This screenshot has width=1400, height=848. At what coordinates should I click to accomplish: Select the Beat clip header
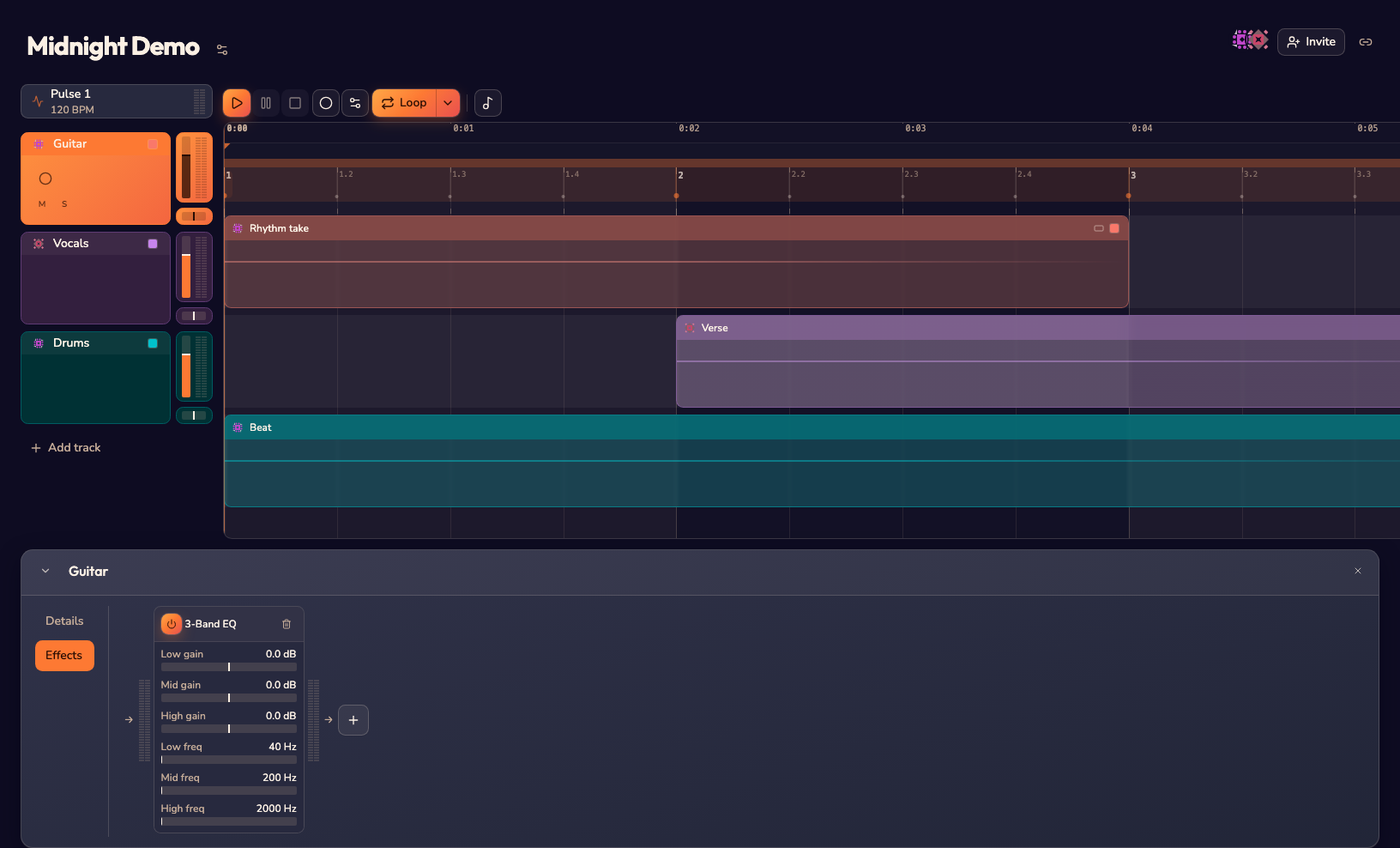click(x=812, y=427)
